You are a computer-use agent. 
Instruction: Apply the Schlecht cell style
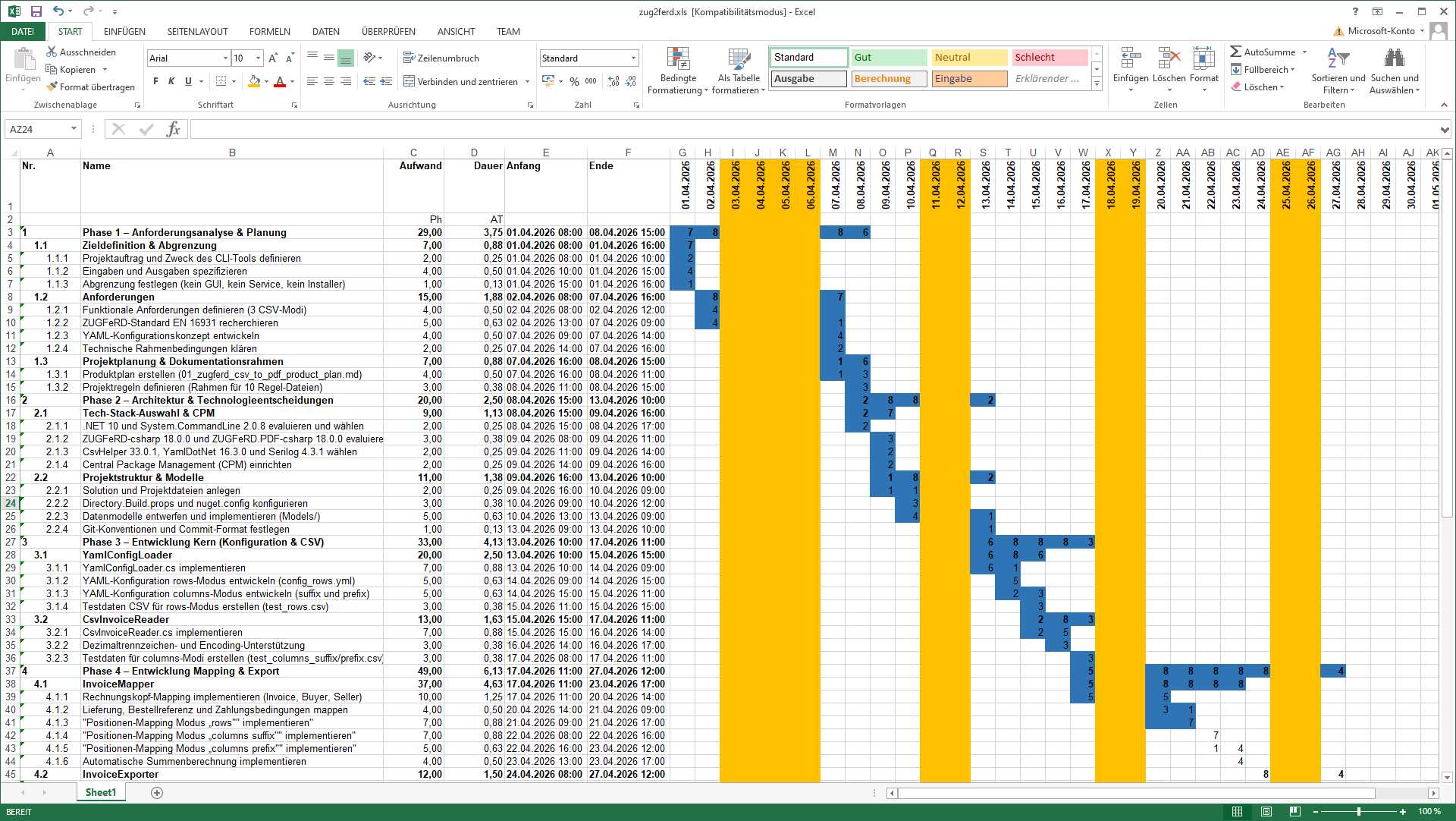pos(1050,57)
